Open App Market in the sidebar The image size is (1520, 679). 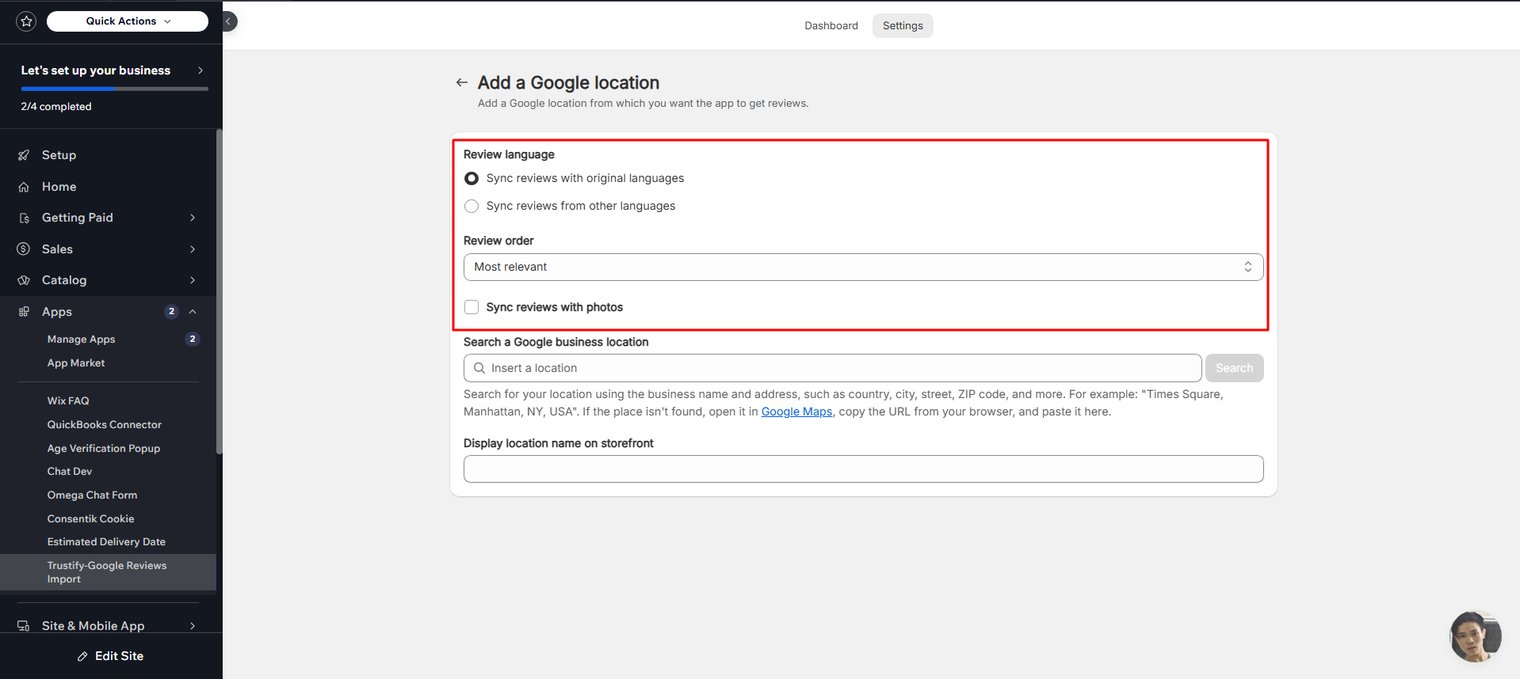76,363
